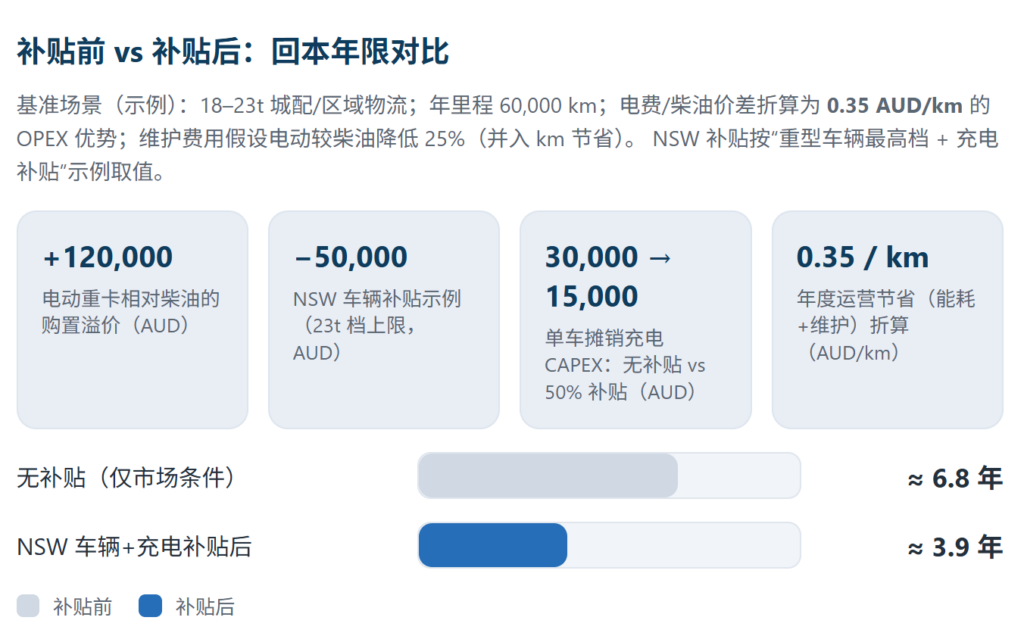Click the ≈ 6.8 年 payback value
The image size is (1024, 636).
point(954,478)
